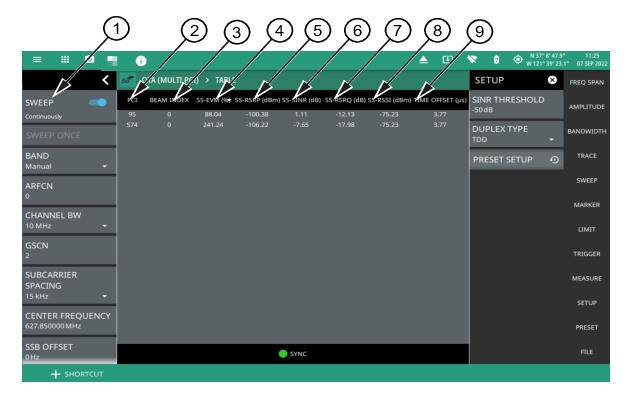This screenshot has height=396, width=626.
Task: Edit the CENTER FREQUENCY field
Action: click(x=69, y=321)
